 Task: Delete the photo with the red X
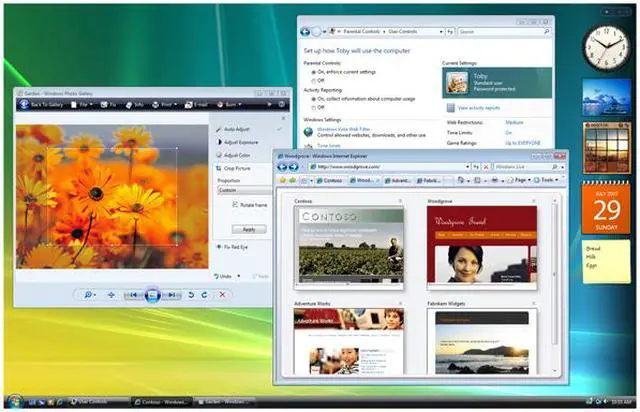[222, 295]
